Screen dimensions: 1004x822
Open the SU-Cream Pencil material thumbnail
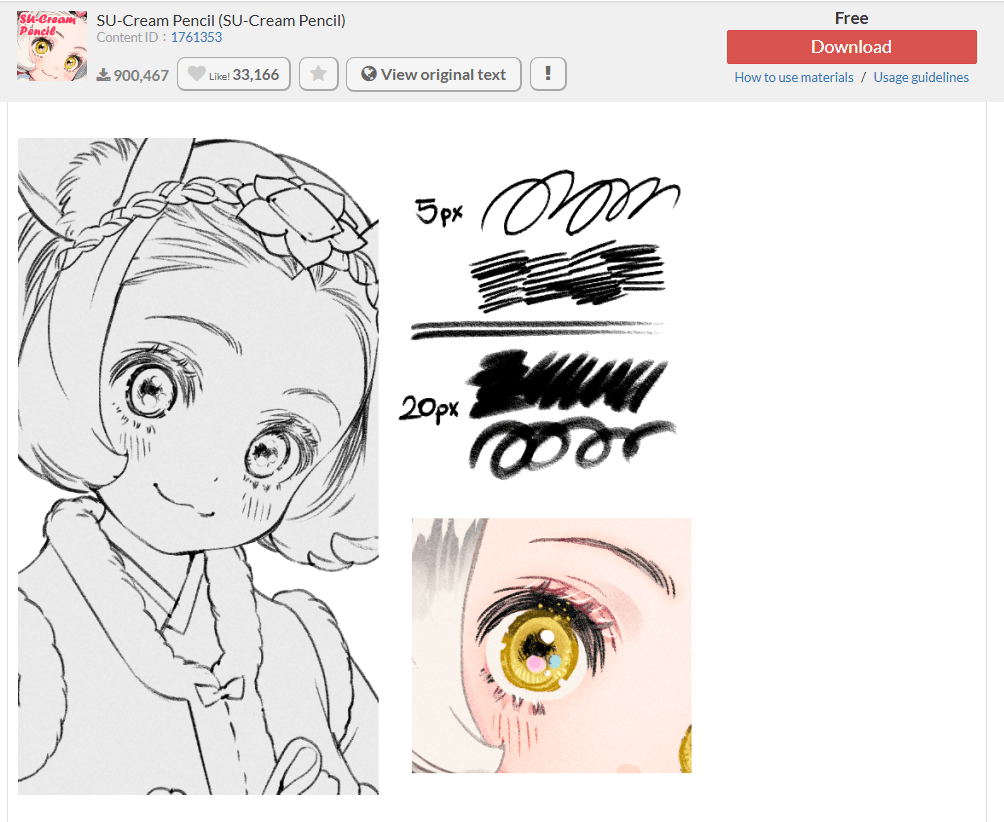point(52,46)
